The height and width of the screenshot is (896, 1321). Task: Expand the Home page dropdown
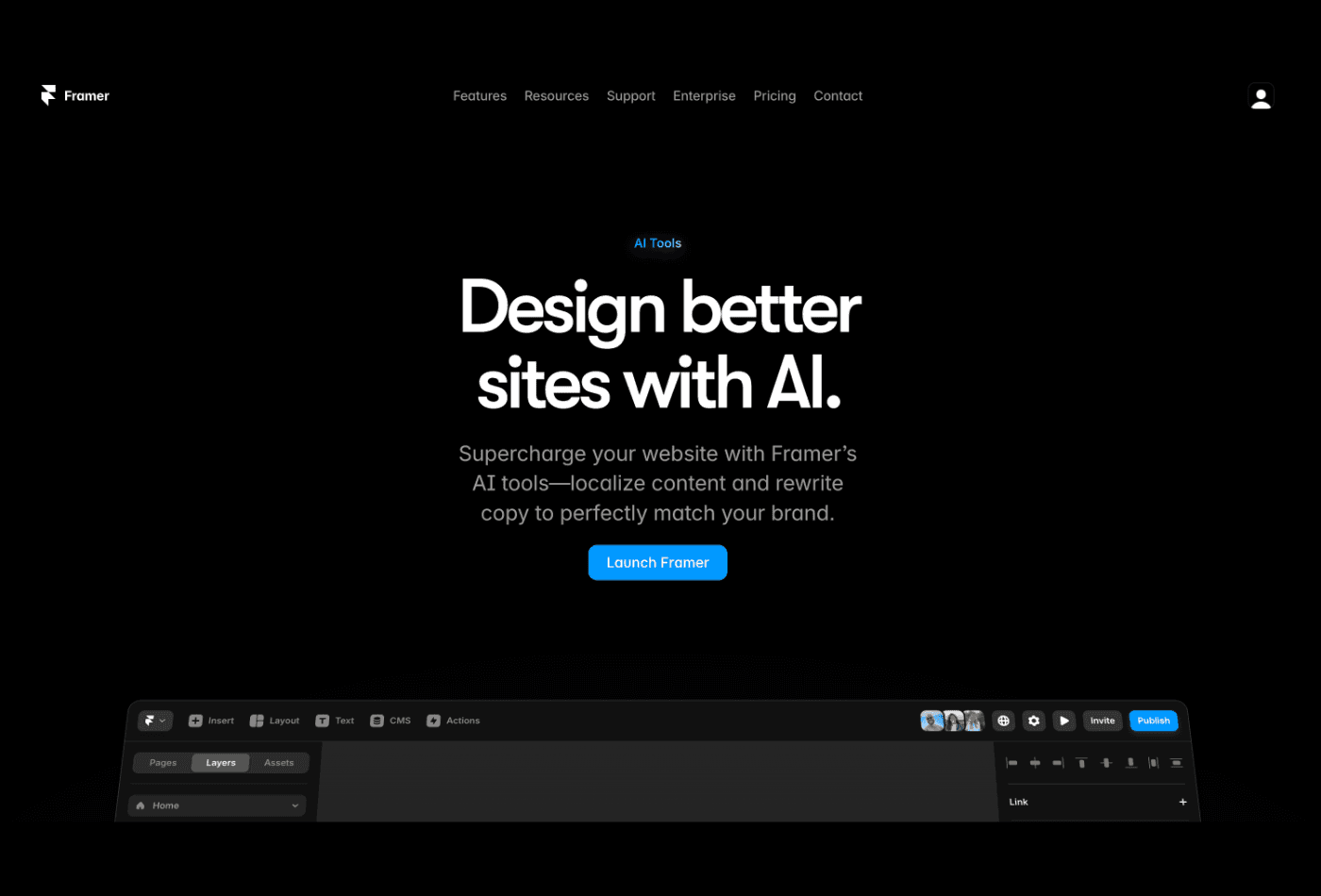pos(217,805)
